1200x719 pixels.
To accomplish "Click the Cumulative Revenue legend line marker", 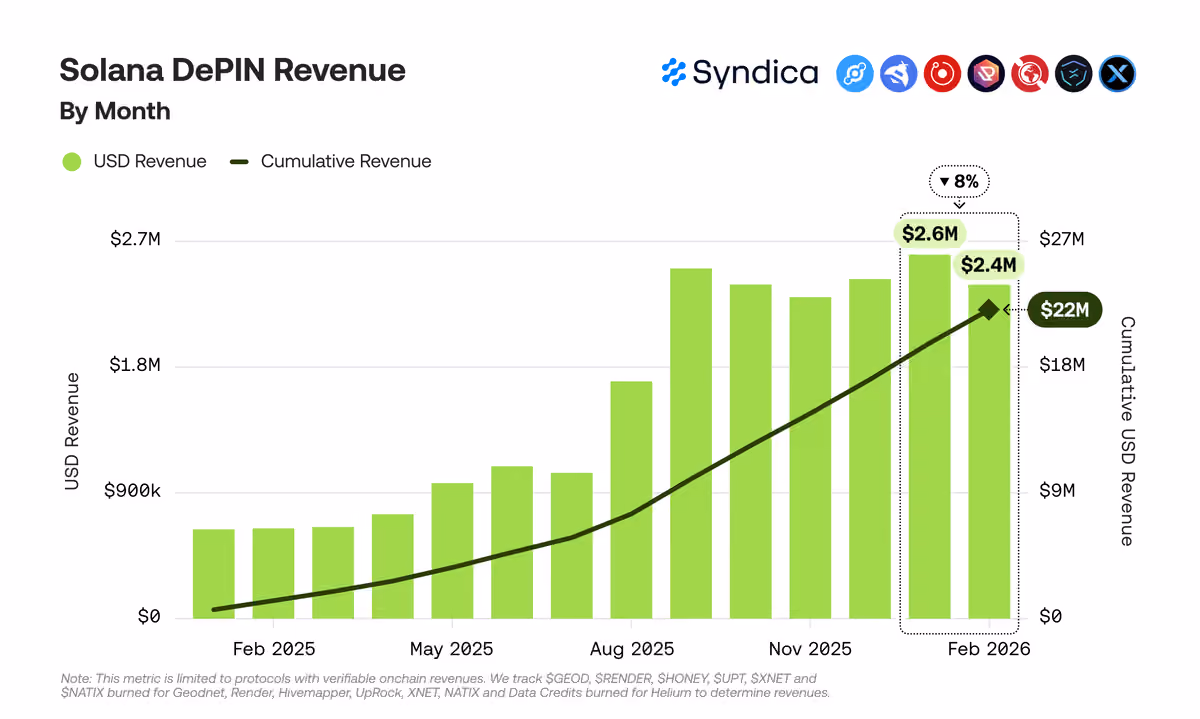I will point(240,162).
